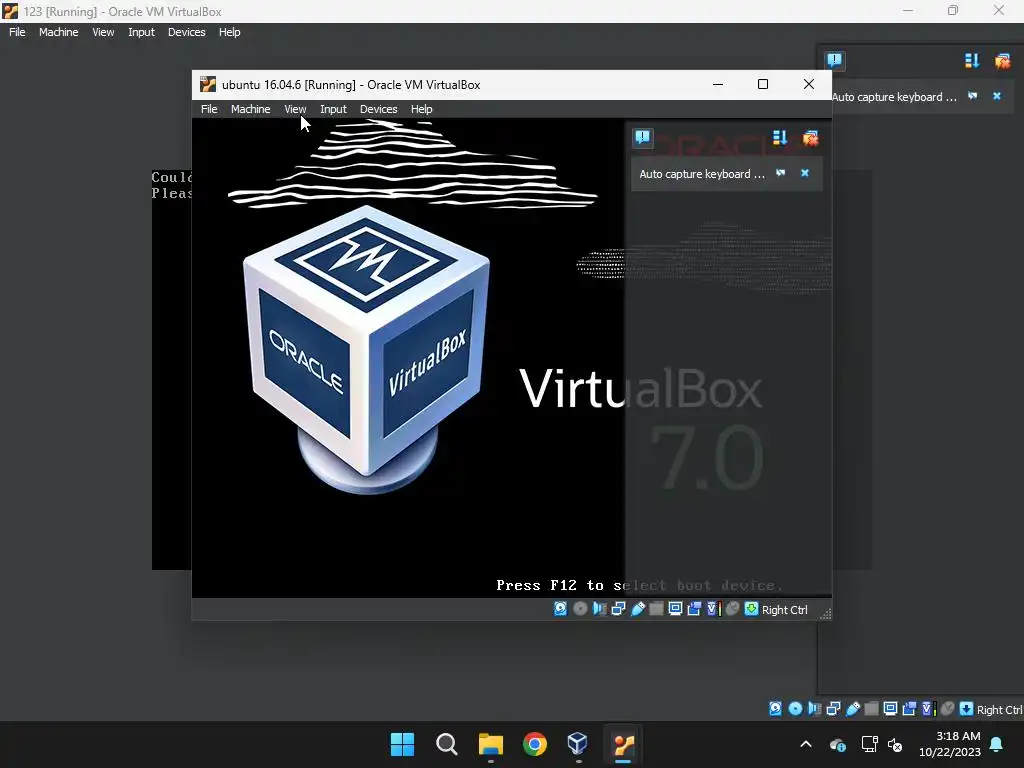Click sort notifications icon in 123 VM panel
The height and width of the screenshot is (768, 1024).
click(x=972, y=61)
